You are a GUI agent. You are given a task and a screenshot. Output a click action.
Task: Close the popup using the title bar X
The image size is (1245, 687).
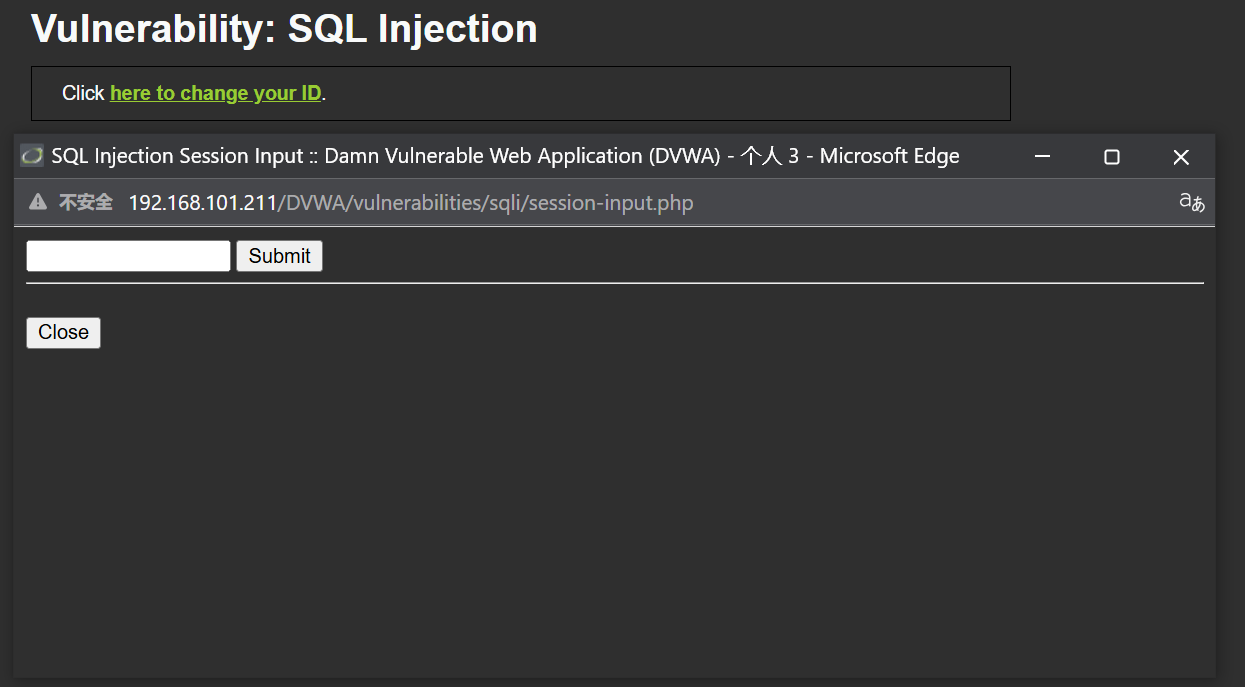1181,157
